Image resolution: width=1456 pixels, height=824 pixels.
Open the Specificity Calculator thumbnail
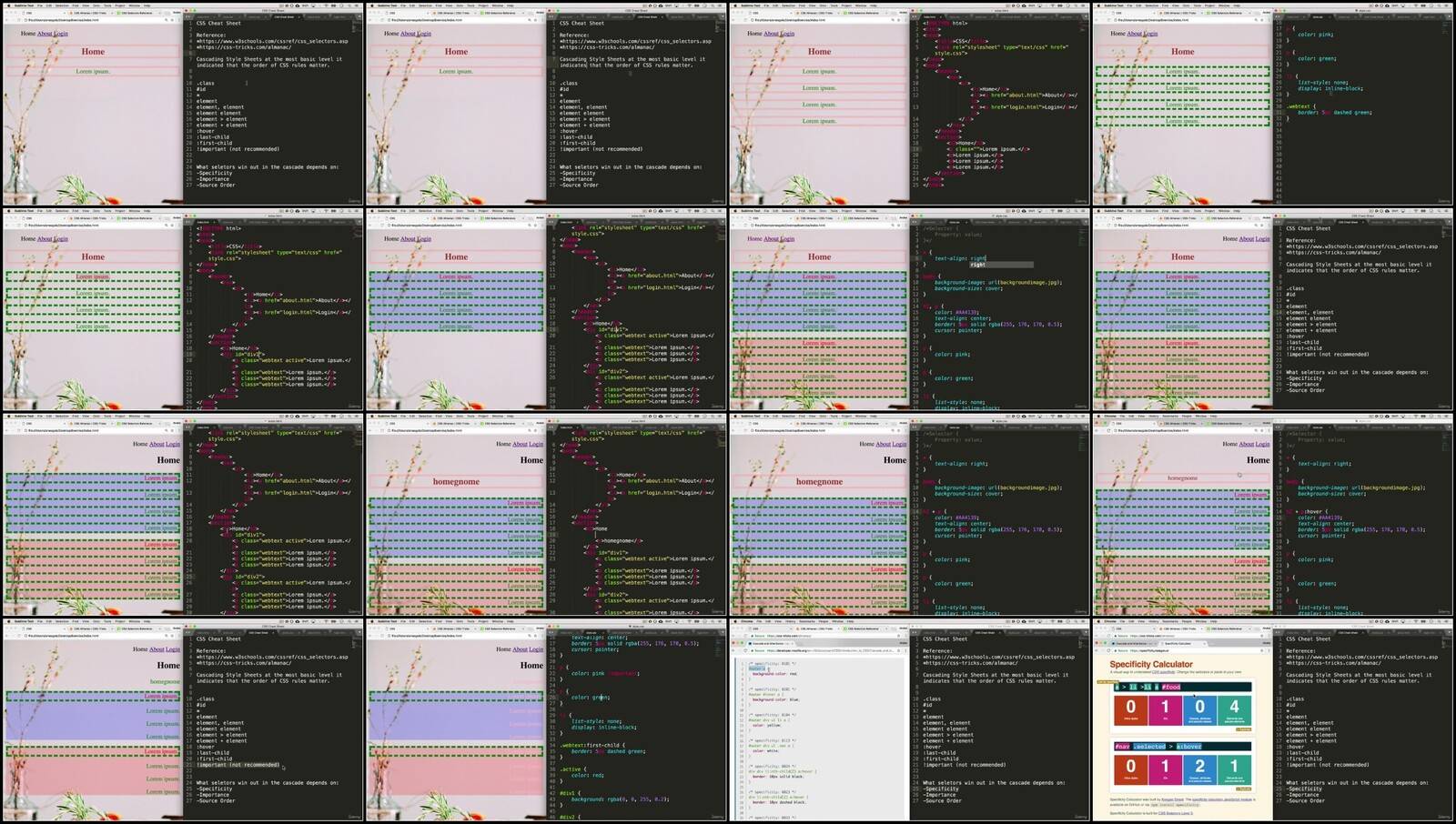[1272, 720]
